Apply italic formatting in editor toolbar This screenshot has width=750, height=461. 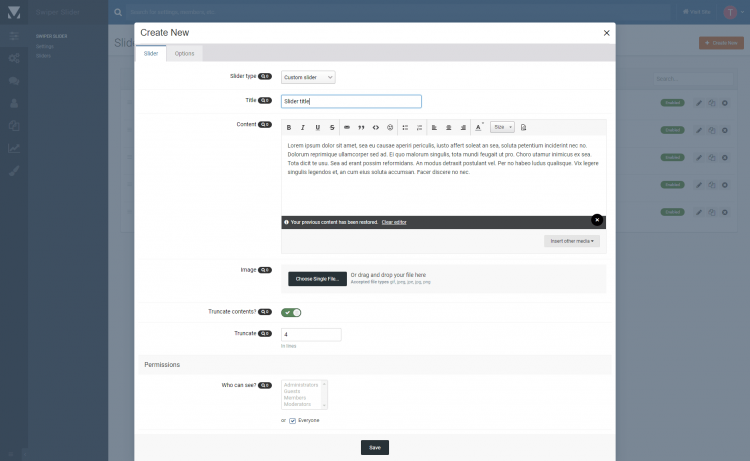coord(303,127)
